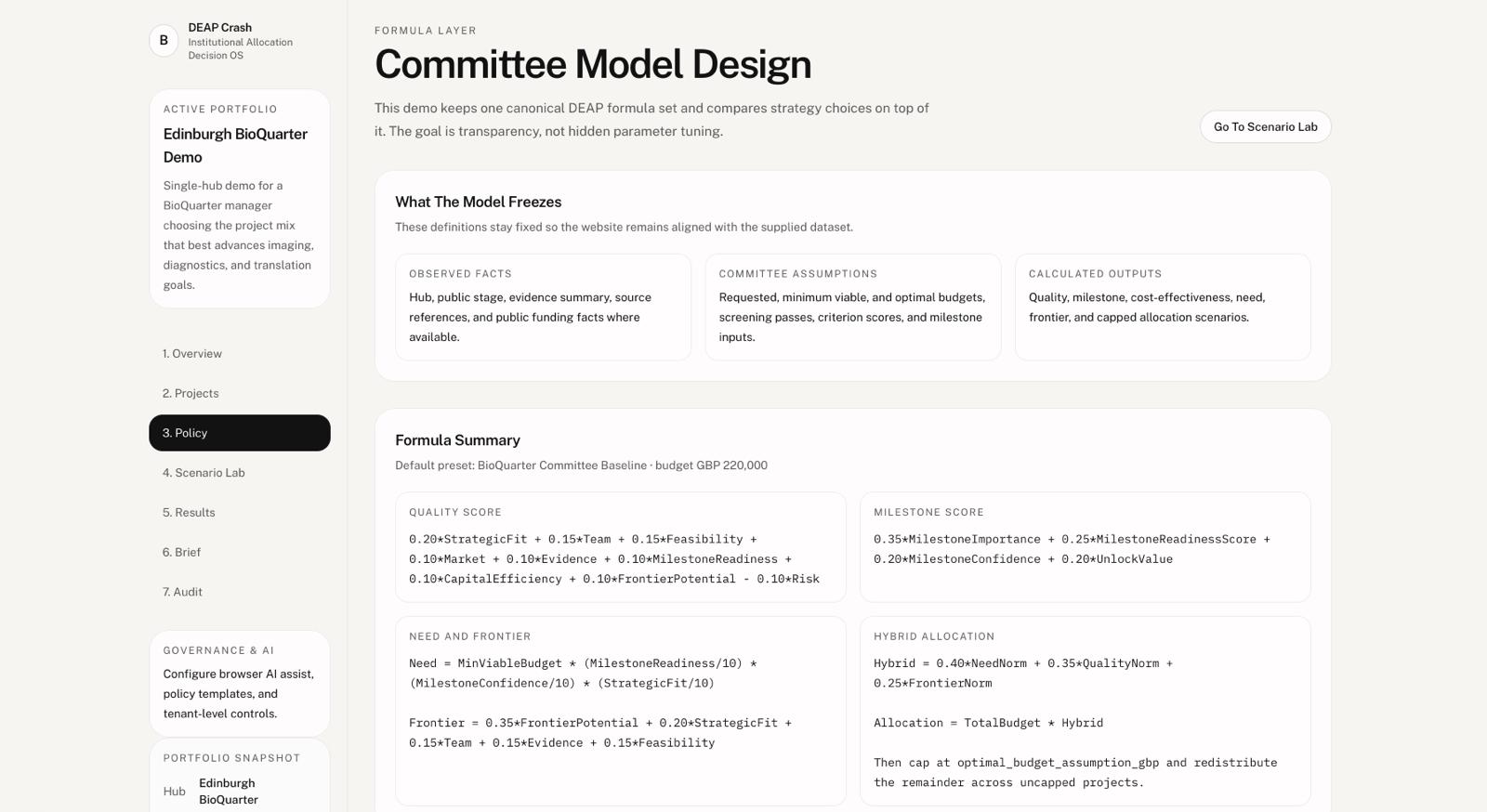This screenshot has width=1487, height=812.
Task: Select the Need and Frontier formula card
Action: [620, 711]
